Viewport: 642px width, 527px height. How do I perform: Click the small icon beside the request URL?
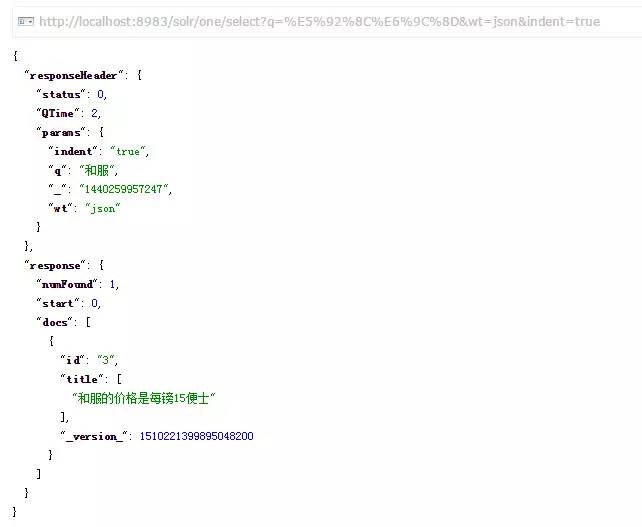tap(26, 21)
